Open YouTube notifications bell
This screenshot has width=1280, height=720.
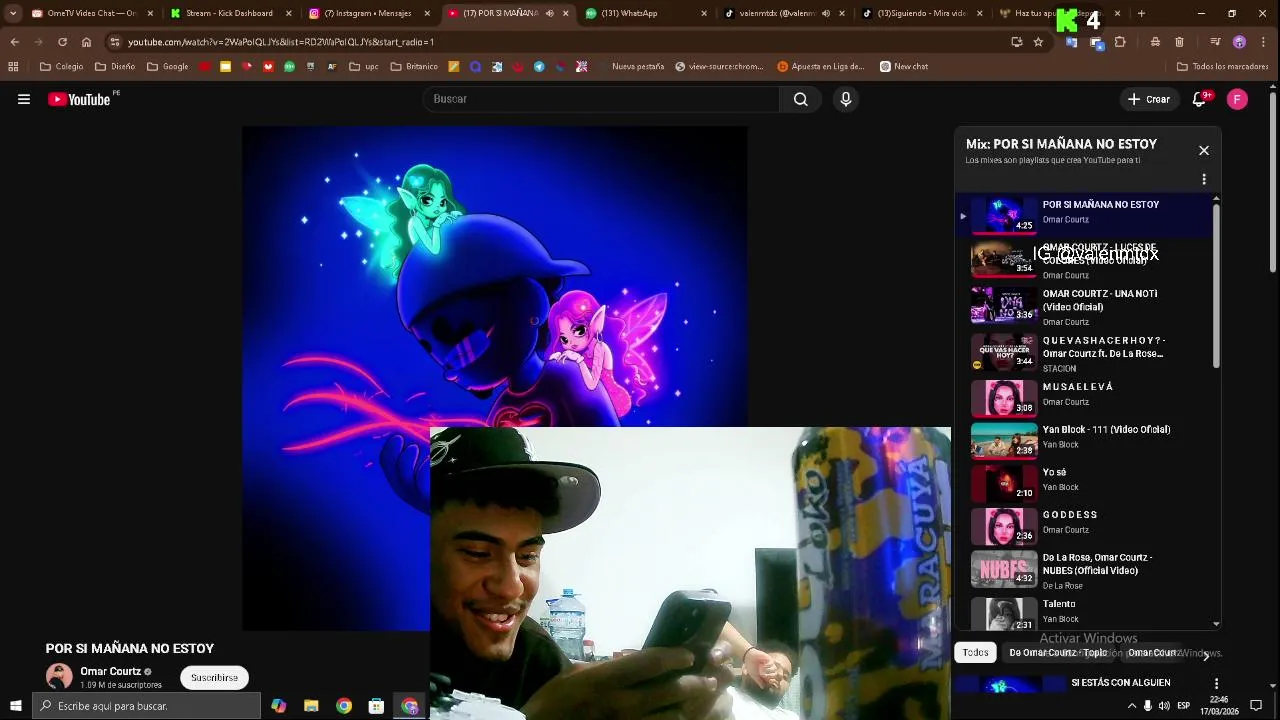click(1199, 99)
